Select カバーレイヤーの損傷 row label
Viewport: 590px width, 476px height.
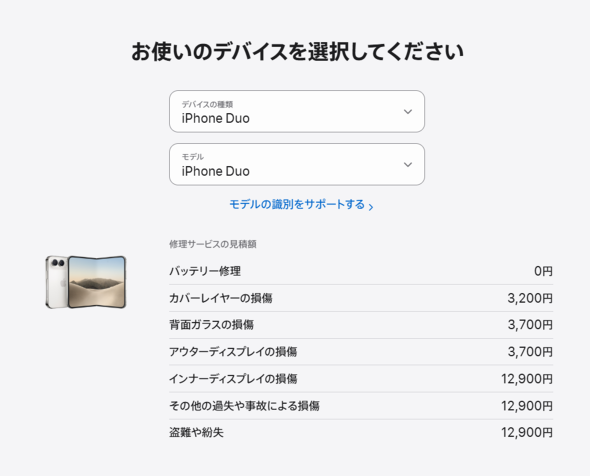pyautogui.click(x=220, y=298)
